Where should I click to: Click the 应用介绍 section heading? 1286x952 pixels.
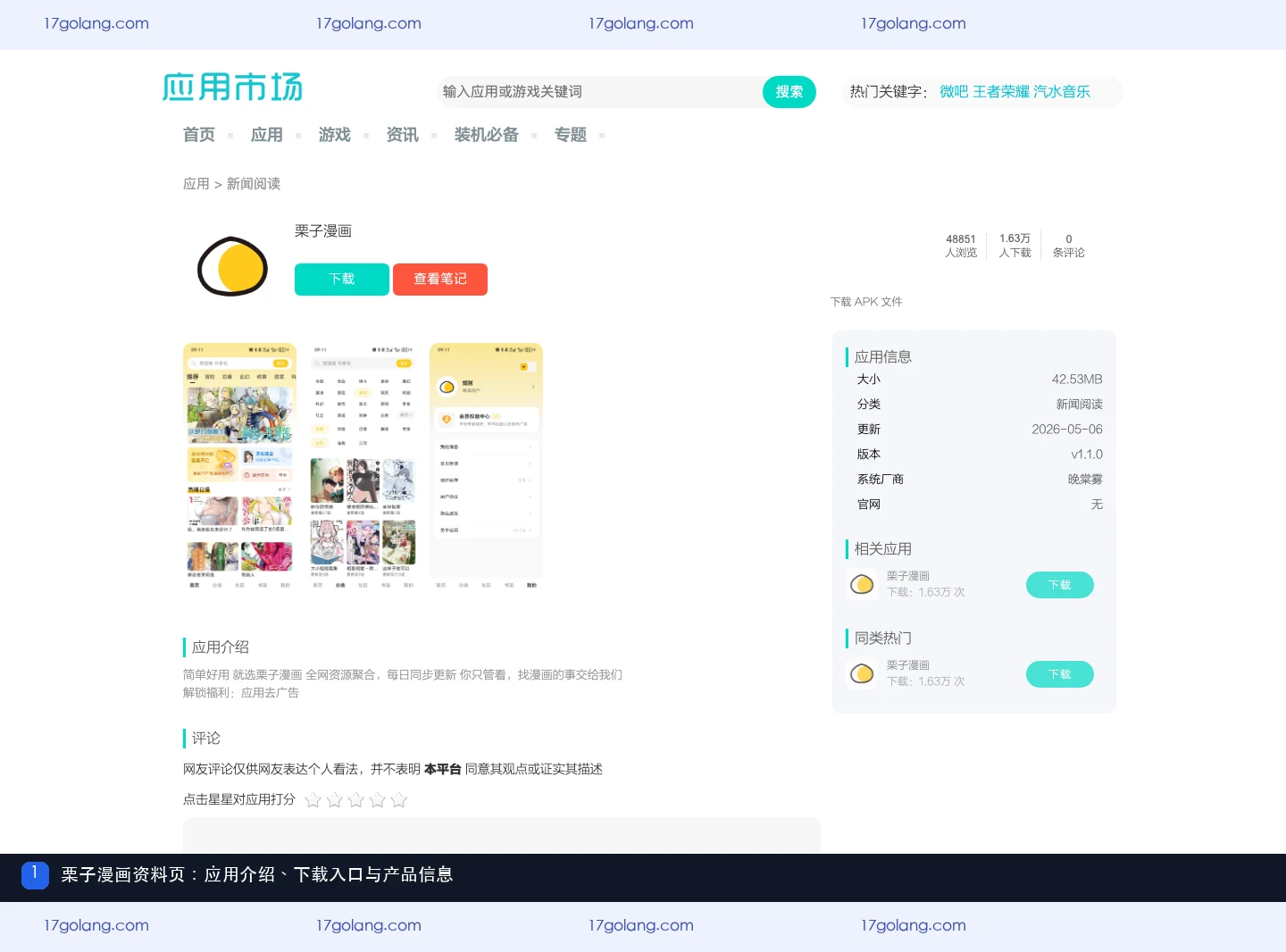click(221, 647)
